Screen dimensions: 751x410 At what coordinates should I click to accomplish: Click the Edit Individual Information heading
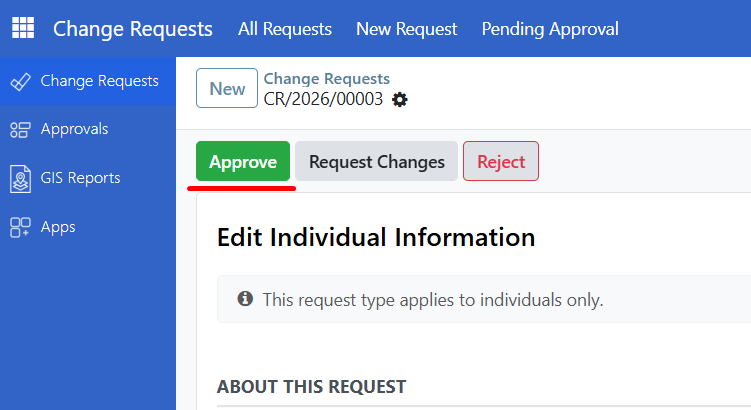coord(376,237)
